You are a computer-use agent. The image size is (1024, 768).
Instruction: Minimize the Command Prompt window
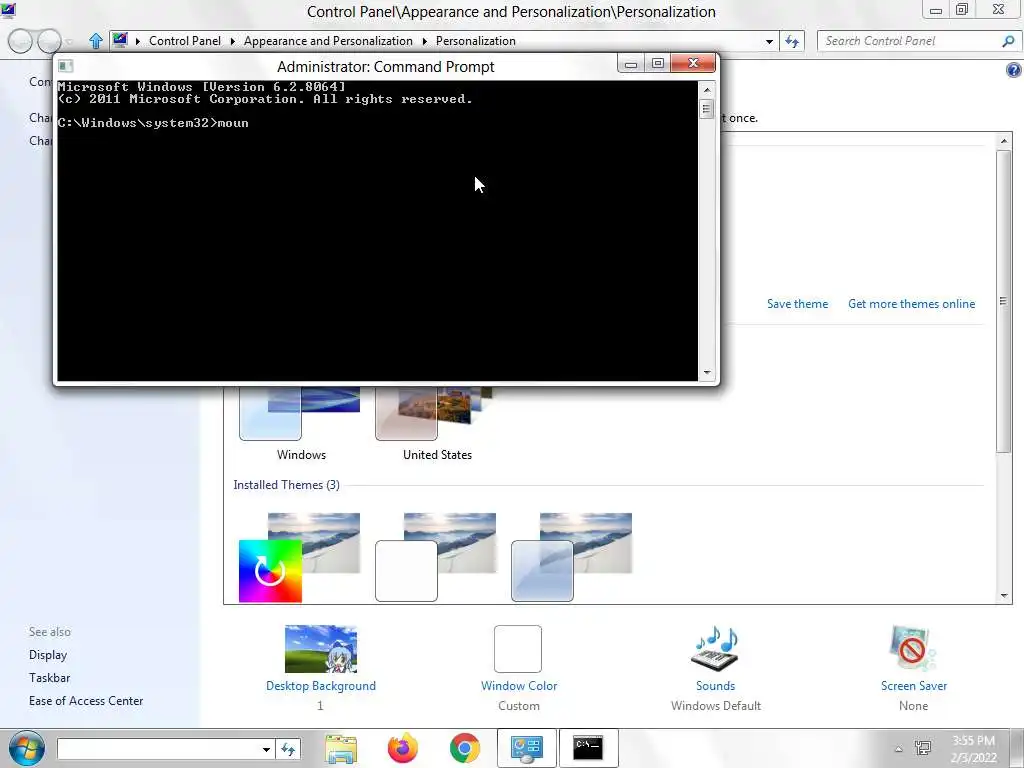pos(630,64)
